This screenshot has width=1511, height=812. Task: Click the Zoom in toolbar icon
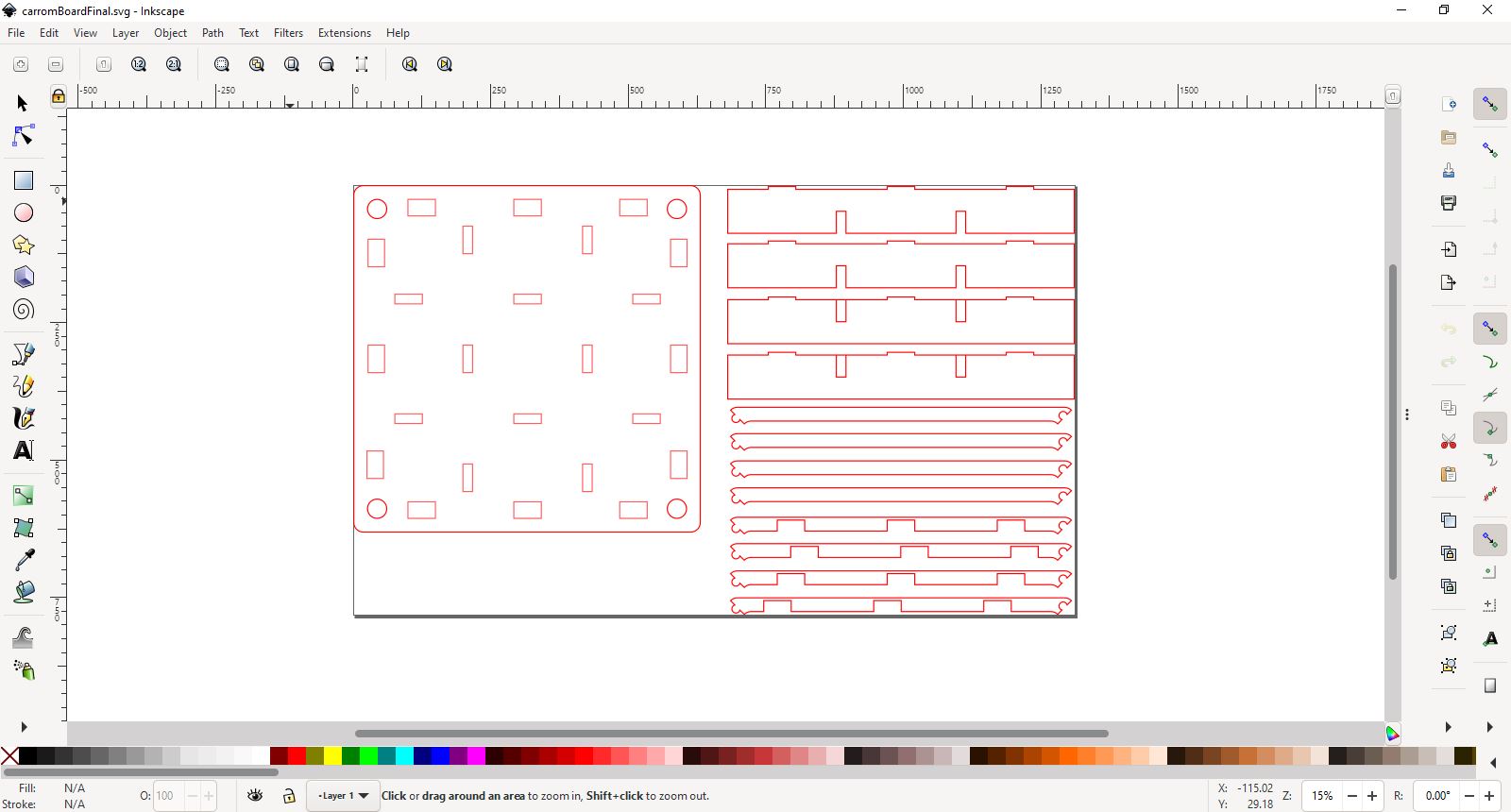tap(21, 64)
